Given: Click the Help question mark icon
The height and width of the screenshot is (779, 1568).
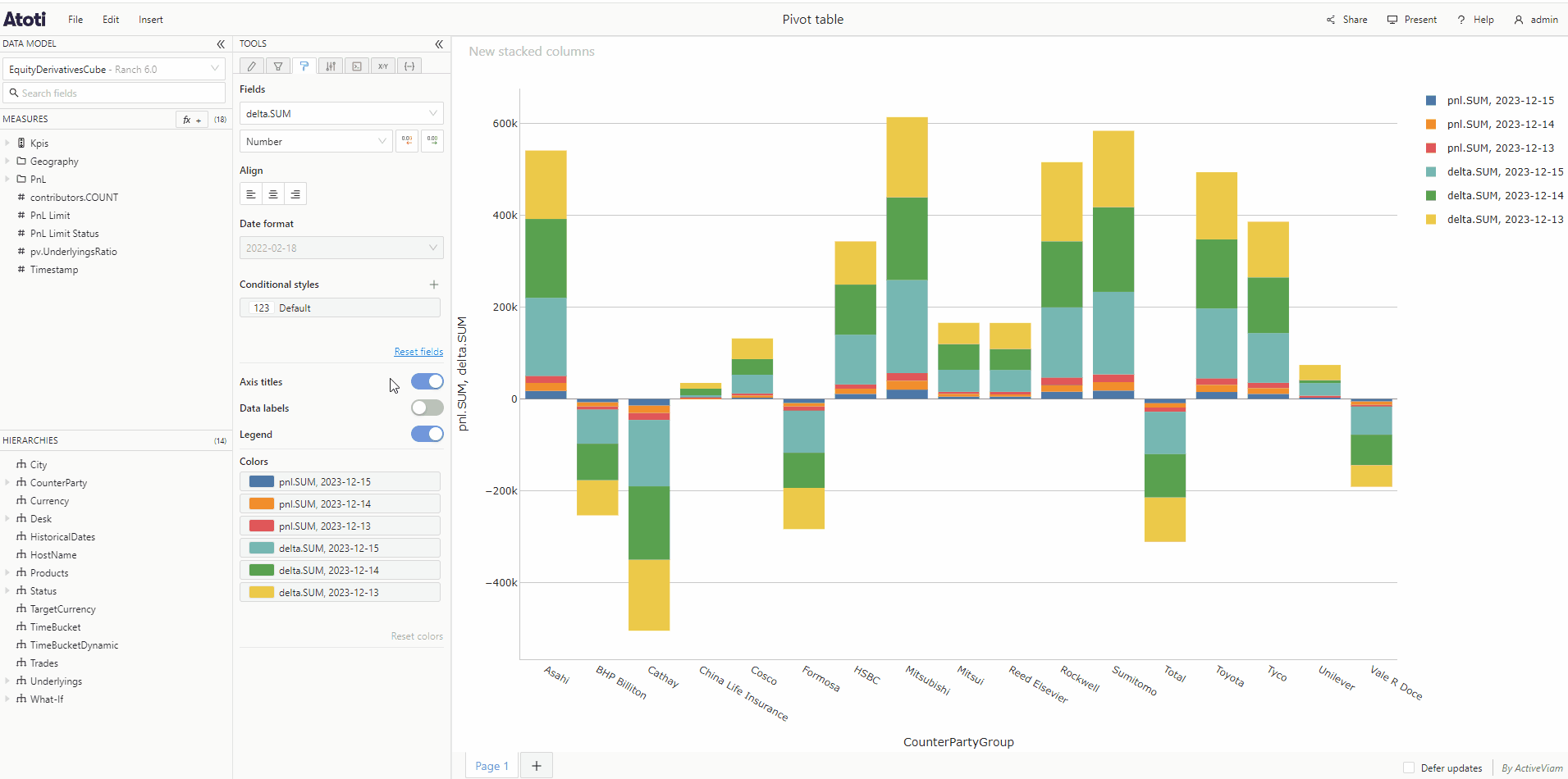Looking at the screenshot, I should pyautogui.click(x=1461, y=20).
